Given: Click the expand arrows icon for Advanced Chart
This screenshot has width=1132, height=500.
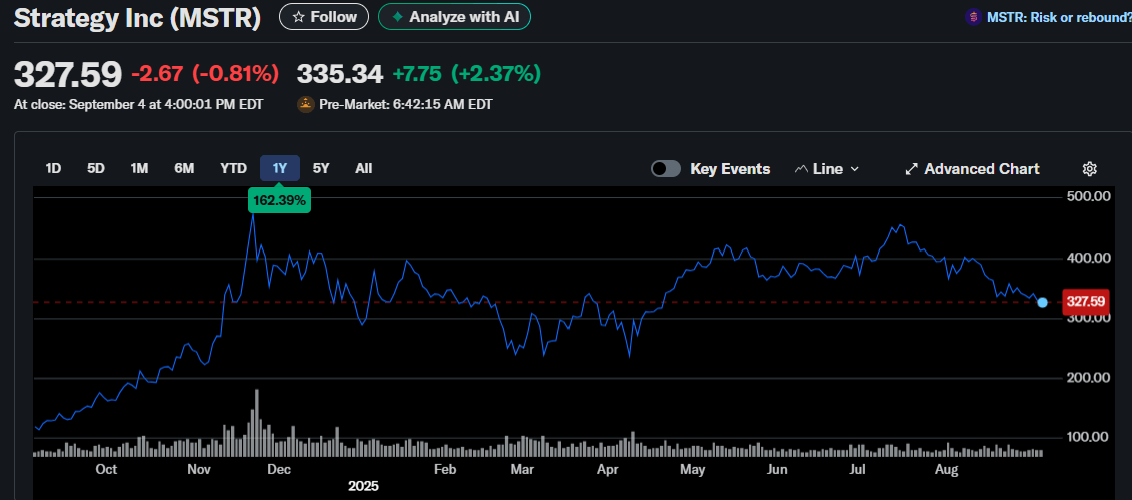Looking at the screenshot, I should [911, 169].
